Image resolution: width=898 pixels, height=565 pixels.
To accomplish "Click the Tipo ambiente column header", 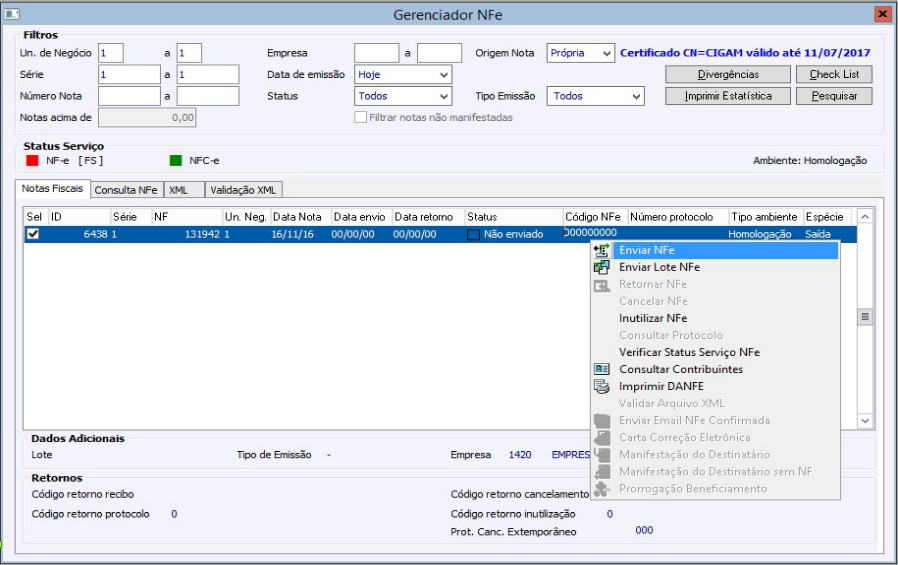I will click(x=766, y=217).
